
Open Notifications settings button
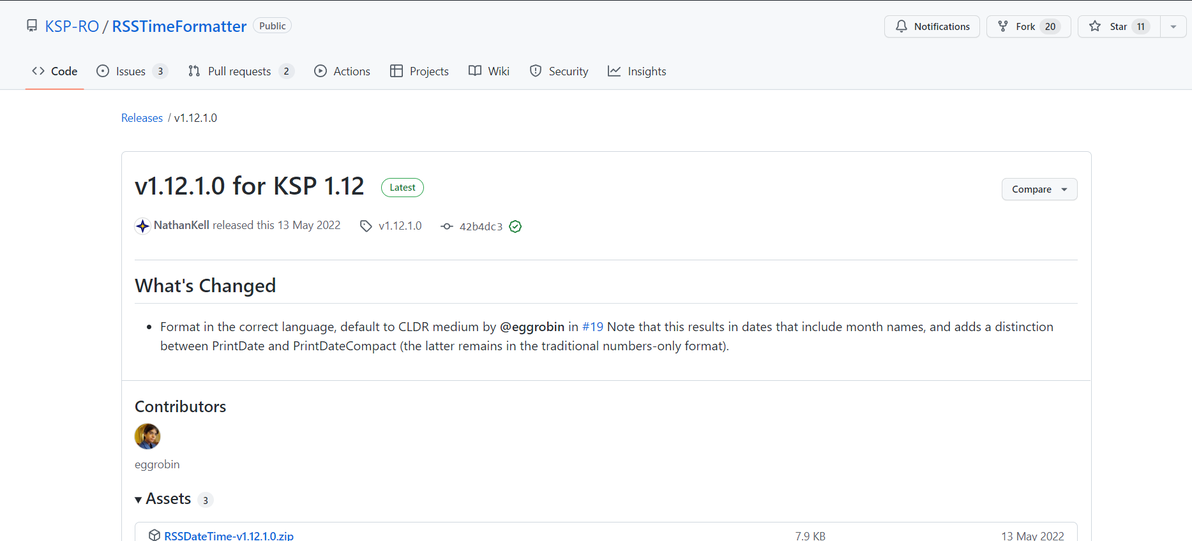(x=932, y=27)
